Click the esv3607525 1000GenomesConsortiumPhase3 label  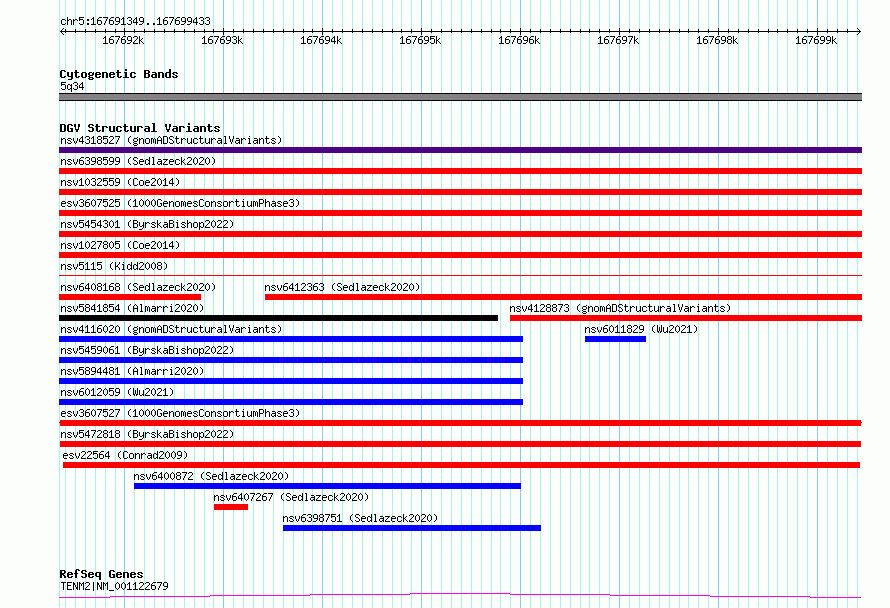point(180,203)
